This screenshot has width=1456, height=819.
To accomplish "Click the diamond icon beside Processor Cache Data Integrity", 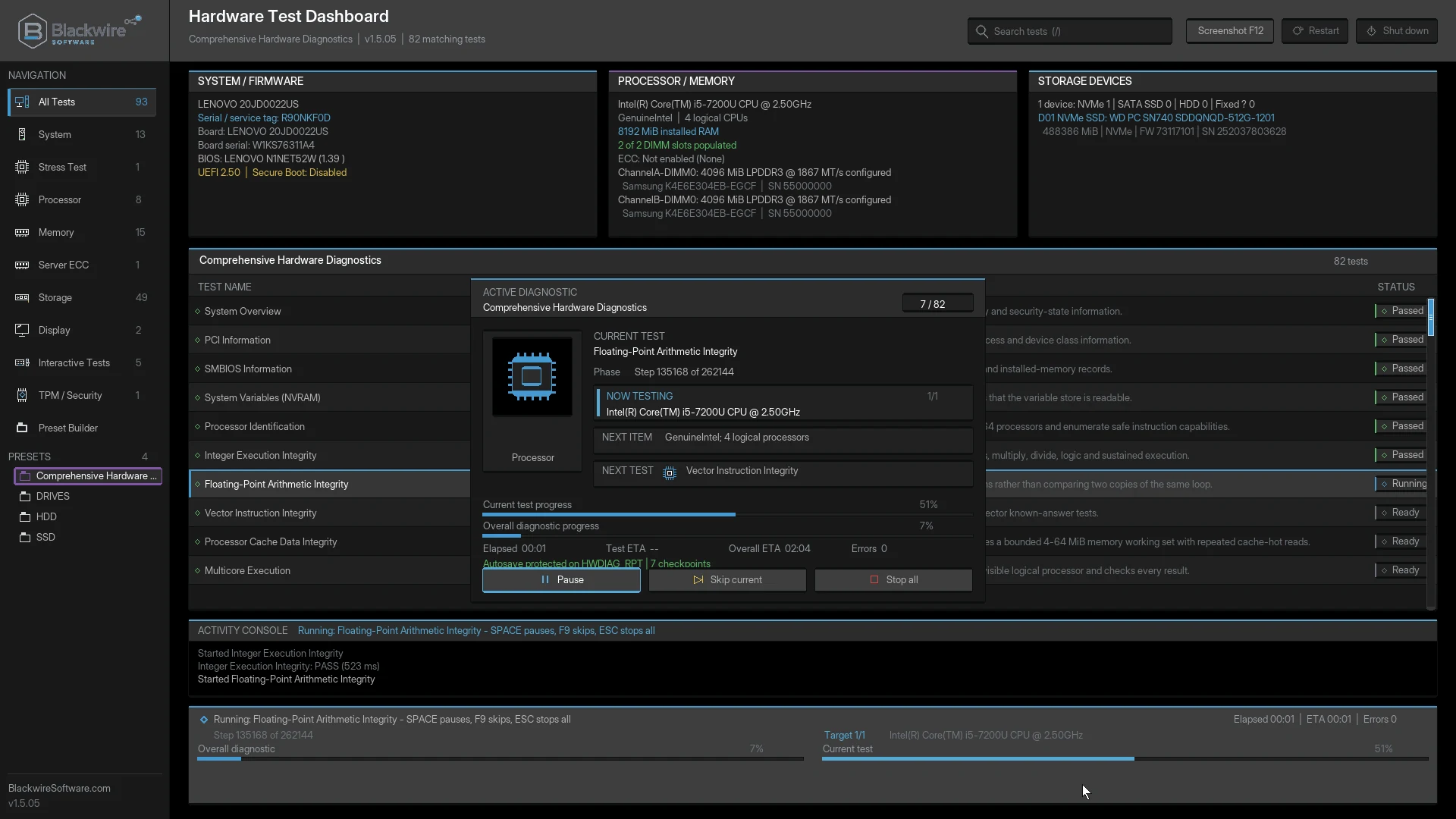I will [x=198, y=542].
